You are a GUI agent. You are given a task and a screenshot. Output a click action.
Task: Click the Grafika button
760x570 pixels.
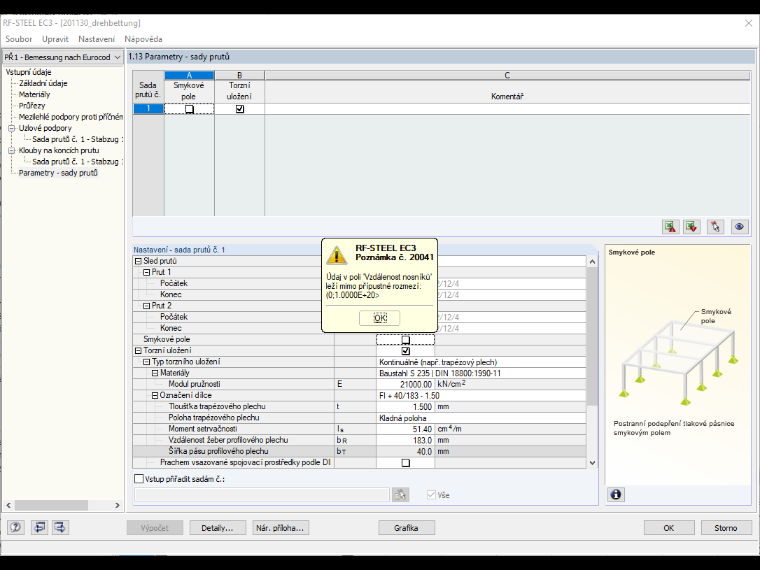[406, 528]
